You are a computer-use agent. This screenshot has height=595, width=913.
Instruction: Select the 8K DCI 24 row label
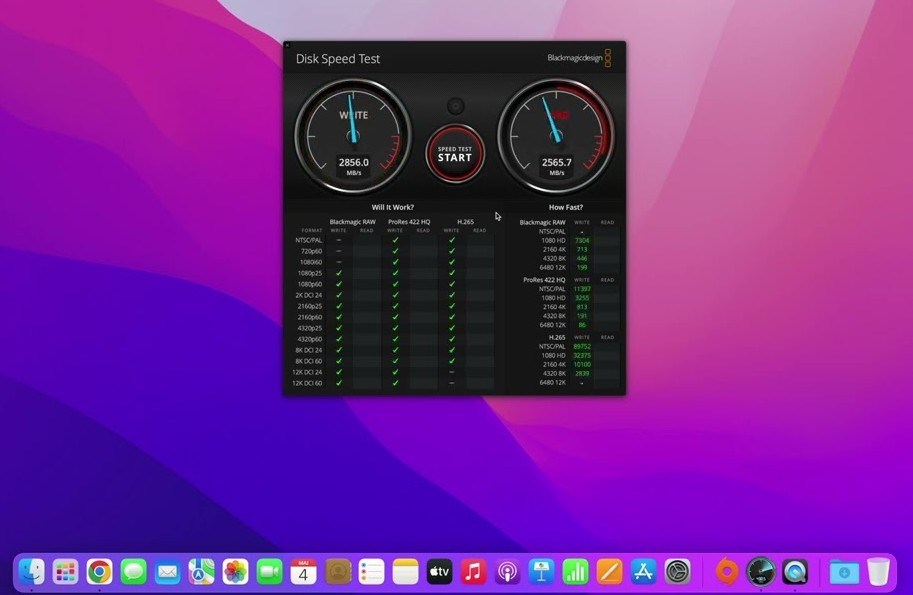(x=309, y=350)
